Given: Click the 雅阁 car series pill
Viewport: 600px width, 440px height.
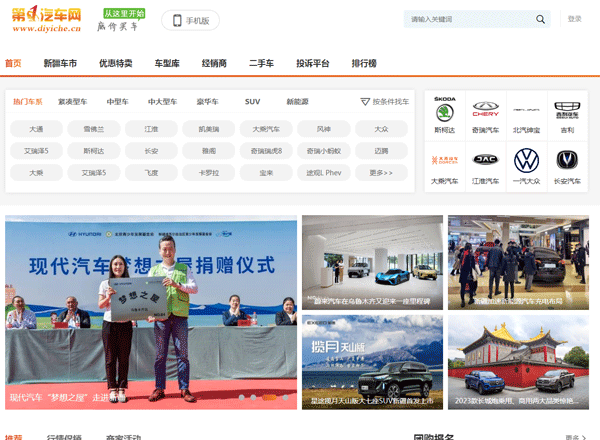Looking at the screenshot, I should tap(209, 151).
